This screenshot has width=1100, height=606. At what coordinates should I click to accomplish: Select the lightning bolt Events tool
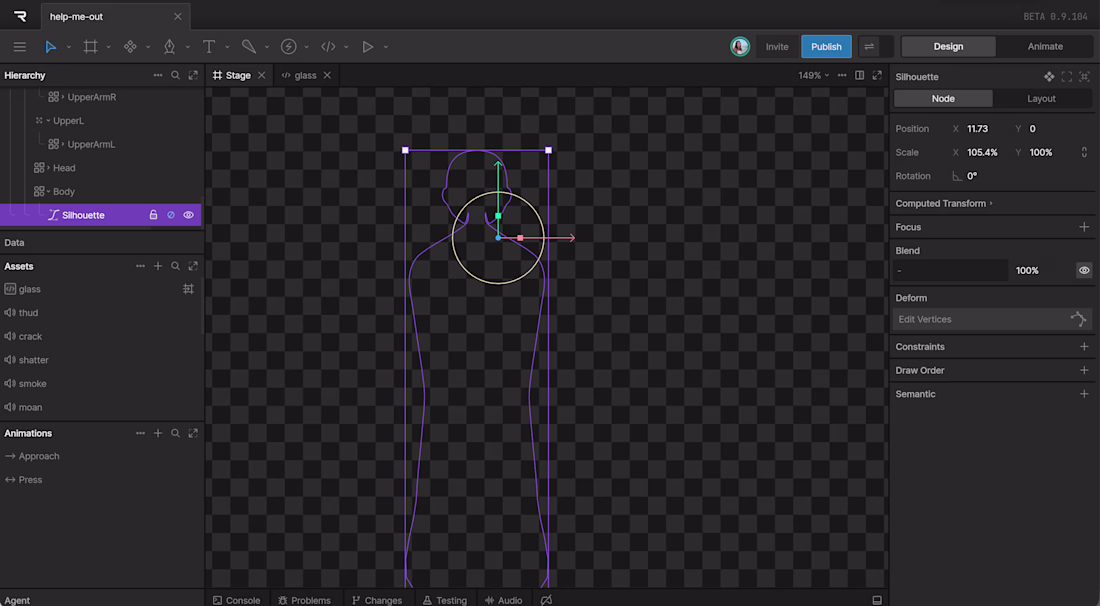[x=288, y=47]
